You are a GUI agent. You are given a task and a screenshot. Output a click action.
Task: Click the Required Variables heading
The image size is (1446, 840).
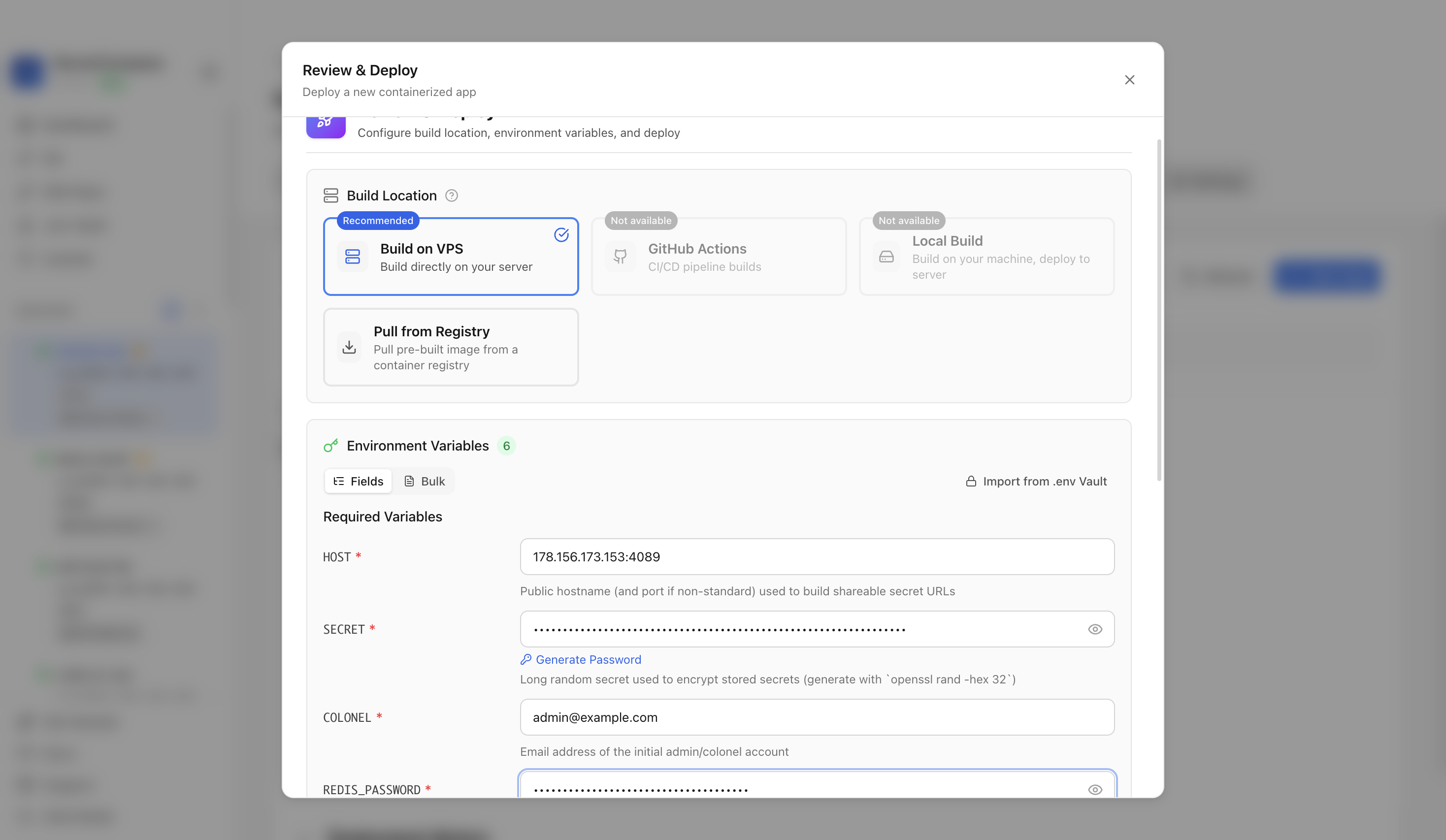pyautogui.click(x=383, y=517)
